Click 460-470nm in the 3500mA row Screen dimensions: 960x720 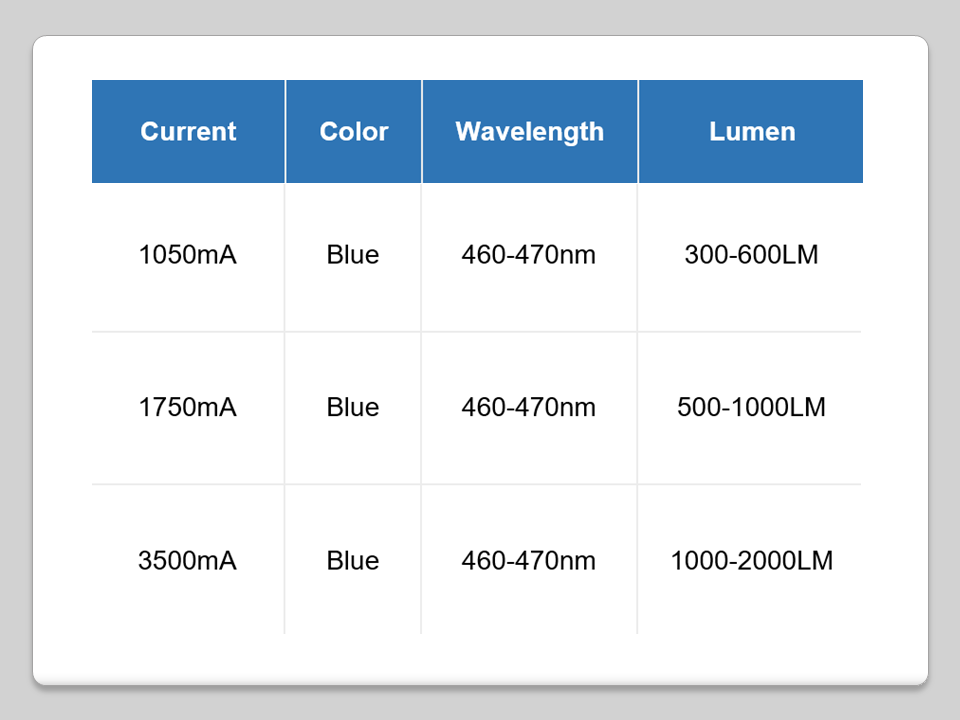coord(528,560)
